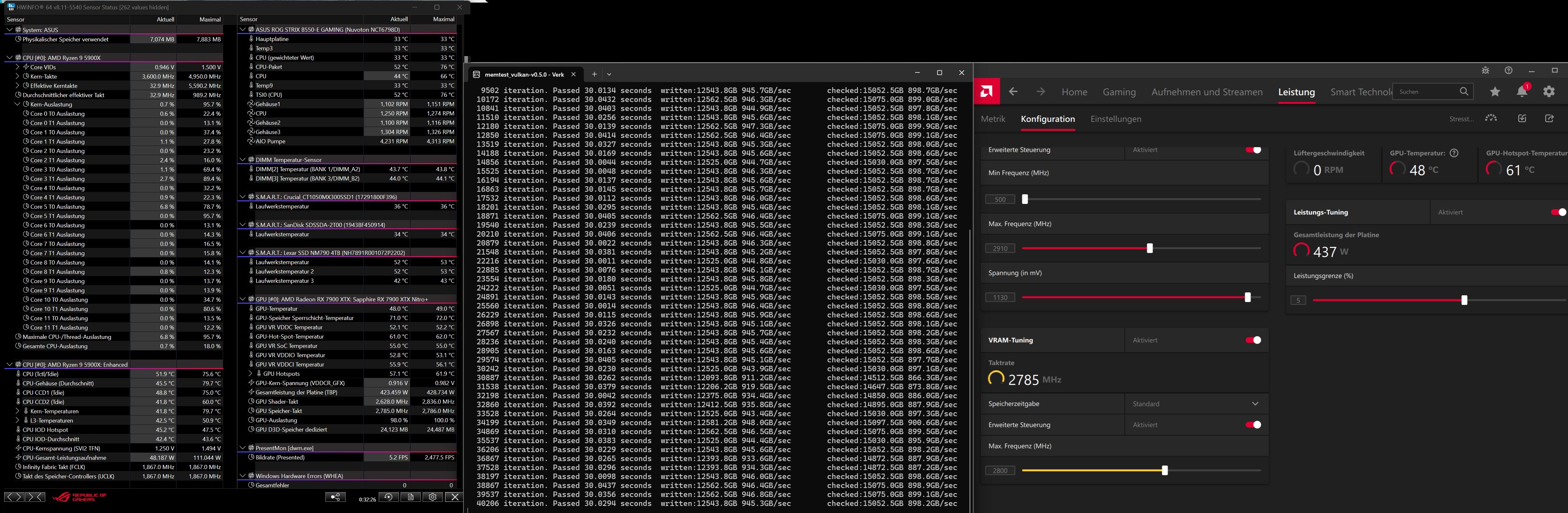Reset HWiNFO min/max values clock icon

point(388,497)
